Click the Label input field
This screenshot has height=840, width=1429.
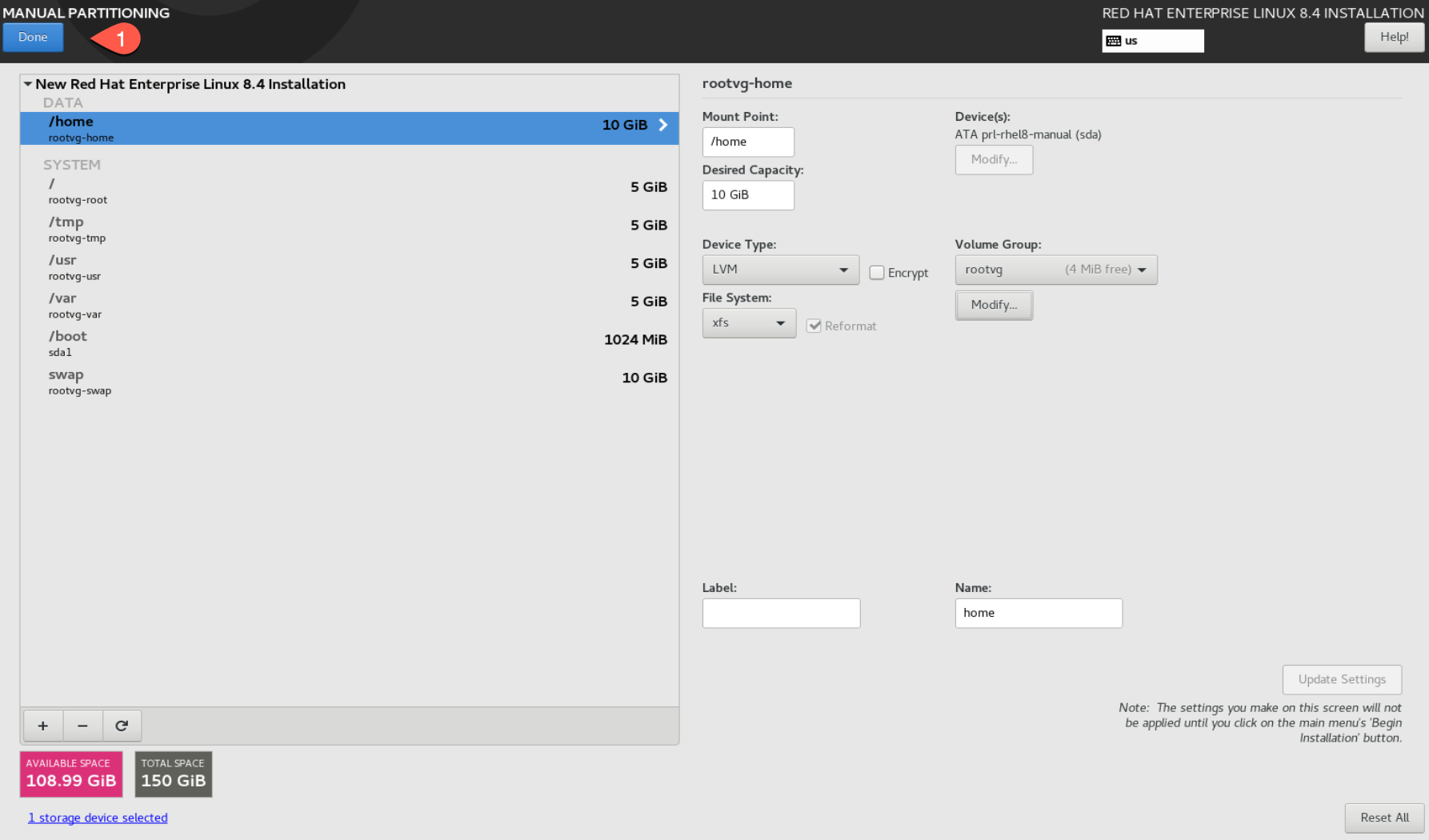pyautogui.click(x=781, y=613)
